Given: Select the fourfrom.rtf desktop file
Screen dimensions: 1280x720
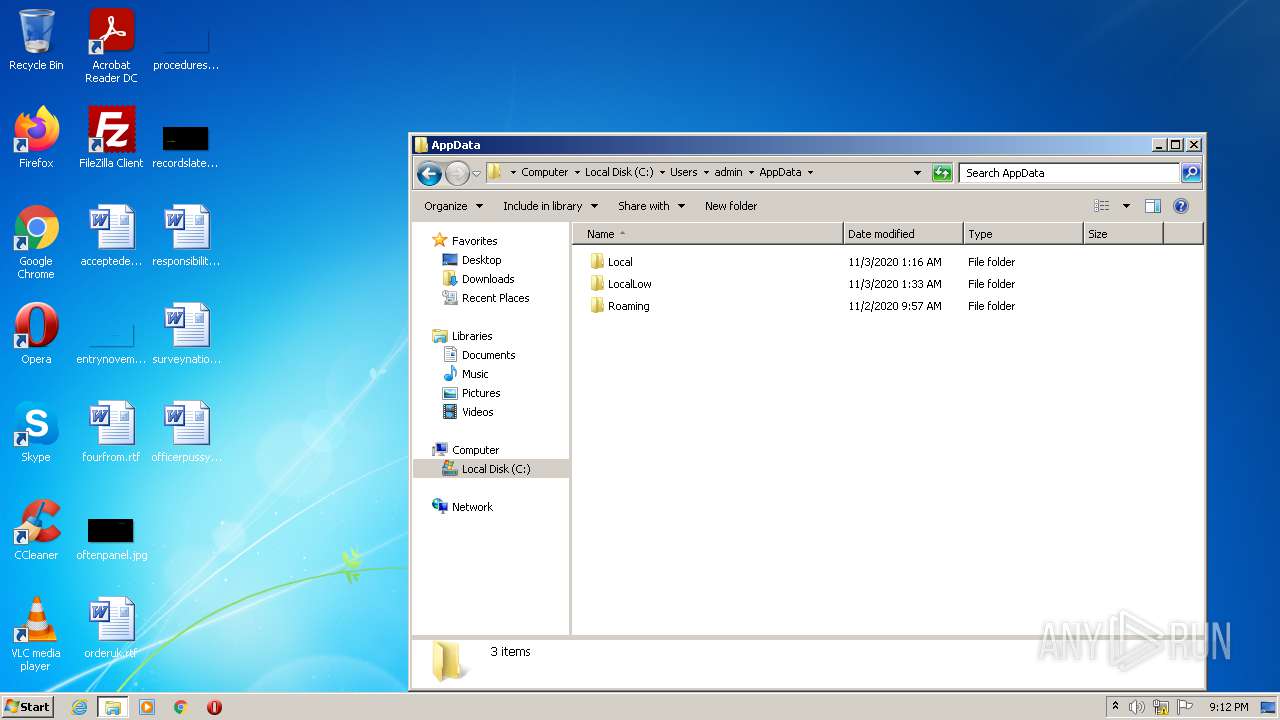Looking at the screenshot, I should click(111, 432).
